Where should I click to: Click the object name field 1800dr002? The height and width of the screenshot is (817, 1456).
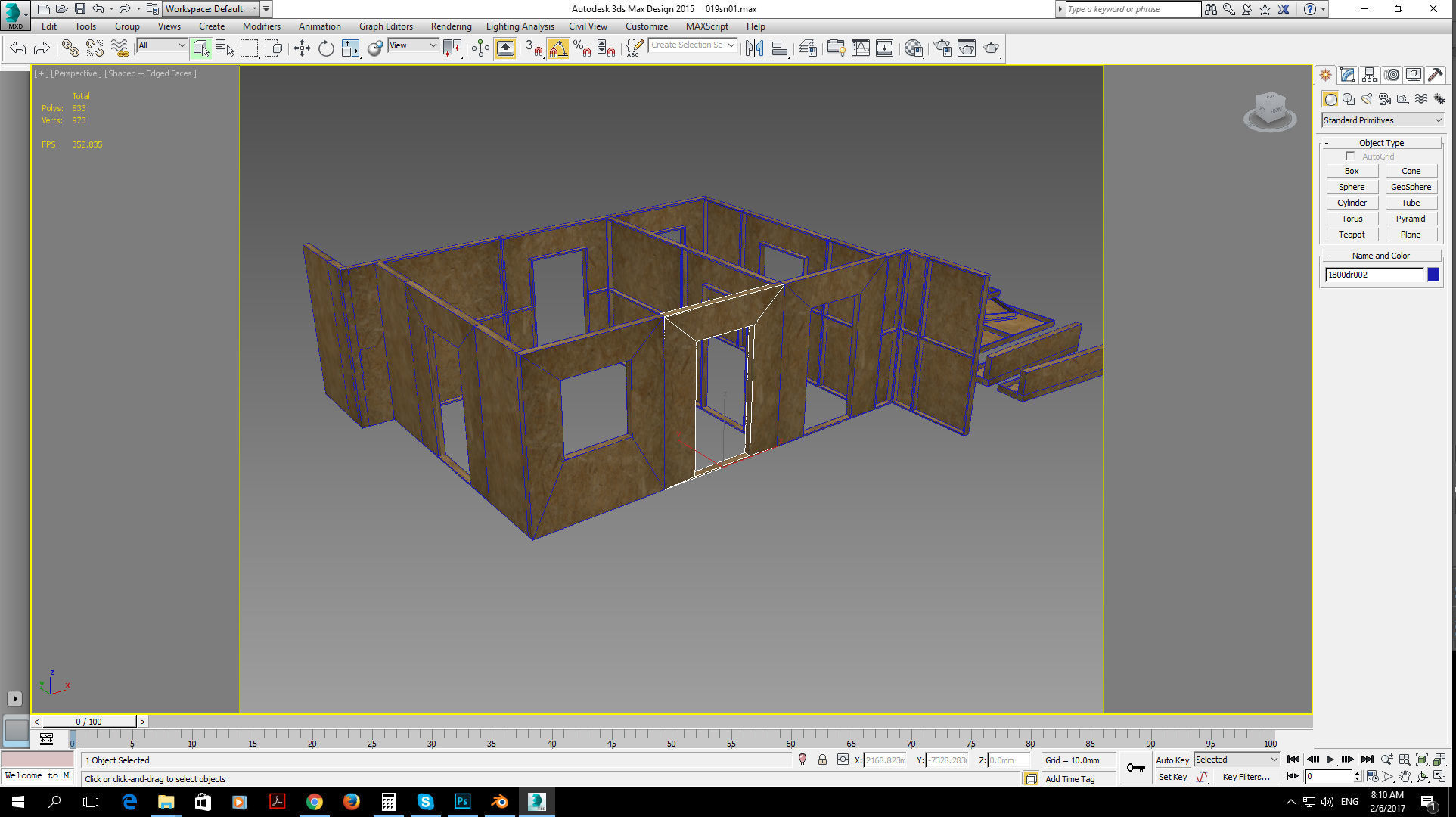pyautogui.click(x=1374, y=275)
